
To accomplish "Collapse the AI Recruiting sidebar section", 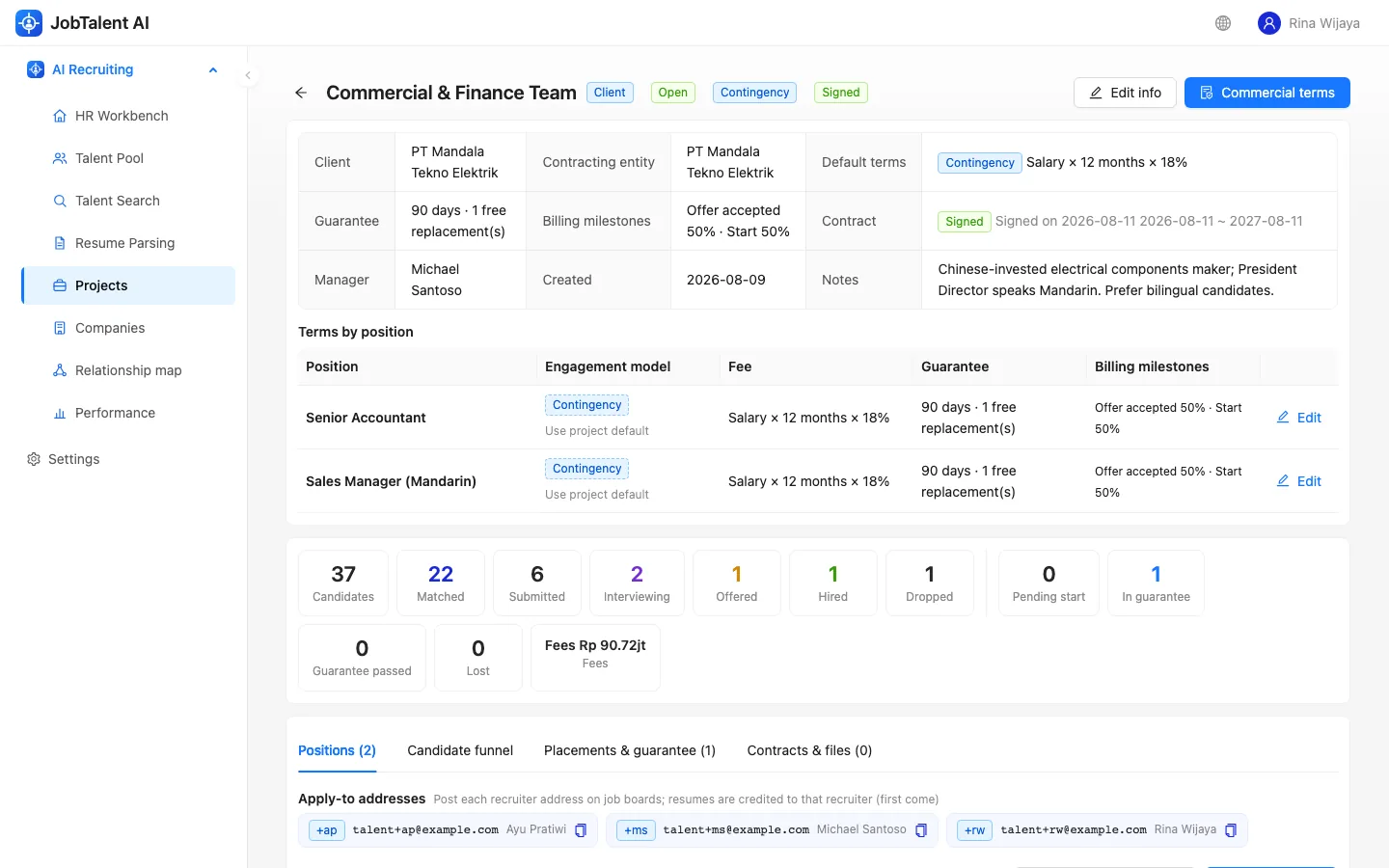I will [213, 69].
